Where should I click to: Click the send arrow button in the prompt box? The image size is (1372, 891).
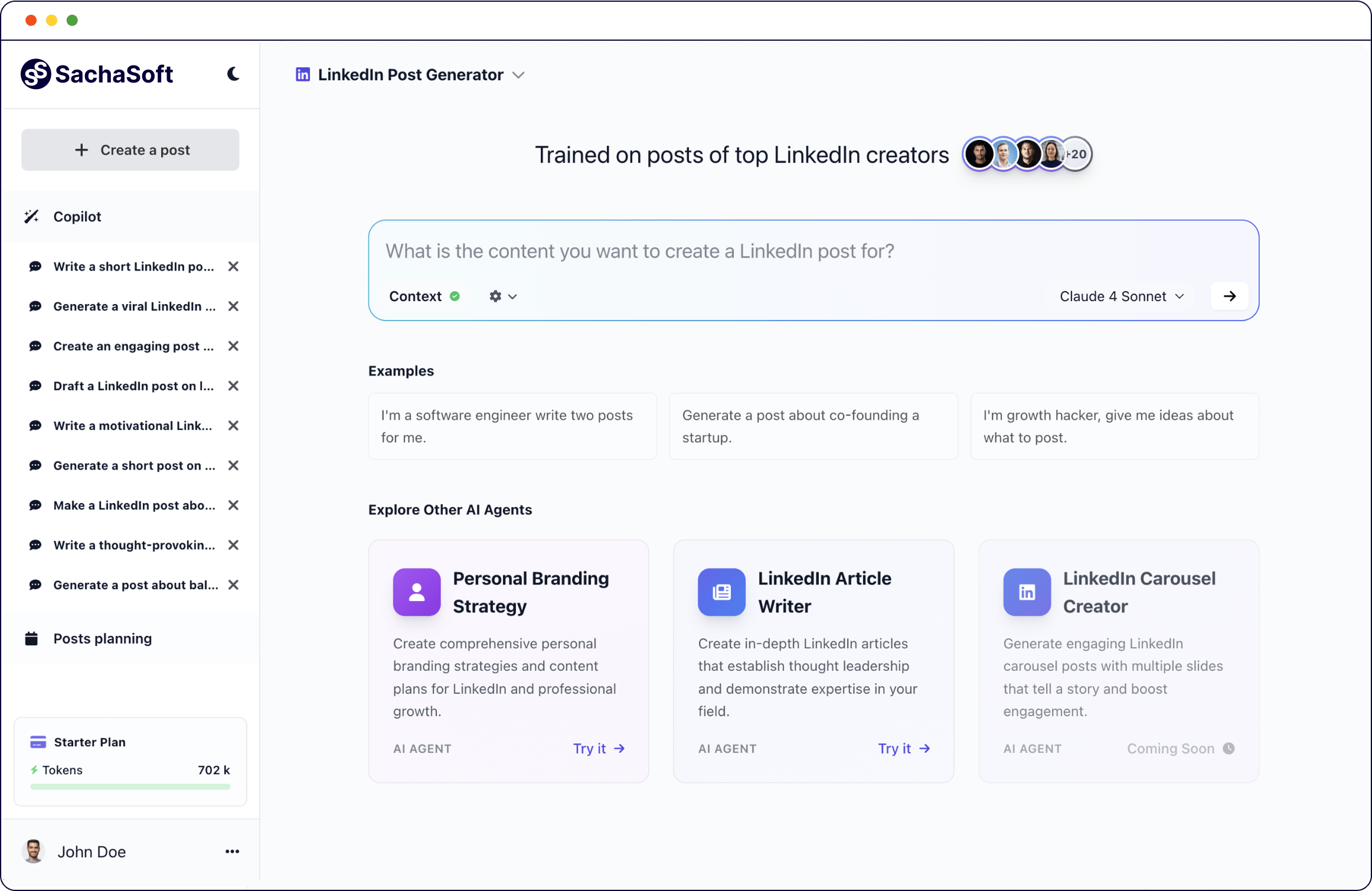tap(1229, 296)
